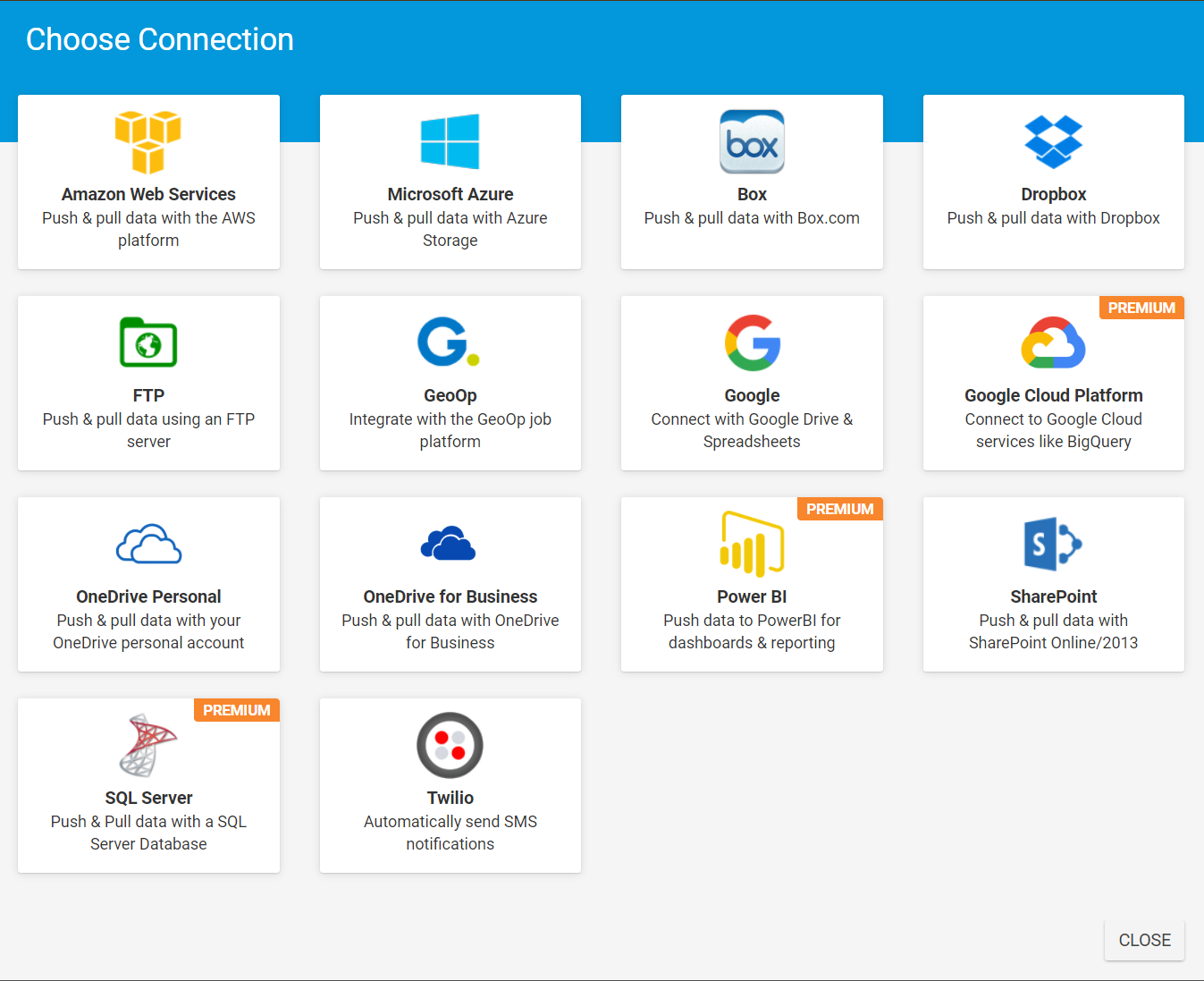The image size is (1204, 981).
Task: Click 'Push & pull data with your OneDrive personal account'
Action: (x=148, y=631)
